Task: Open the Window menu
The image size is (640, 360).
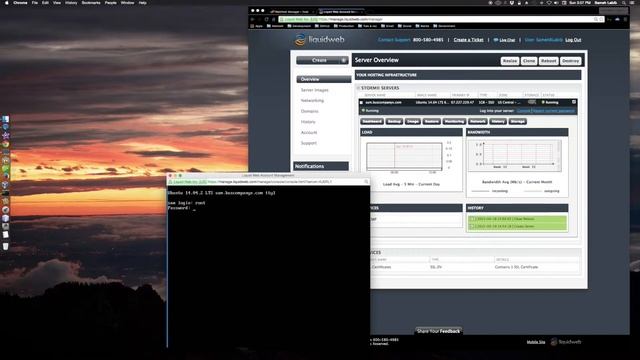Action: pyautogui.click(x=127, y=3)
